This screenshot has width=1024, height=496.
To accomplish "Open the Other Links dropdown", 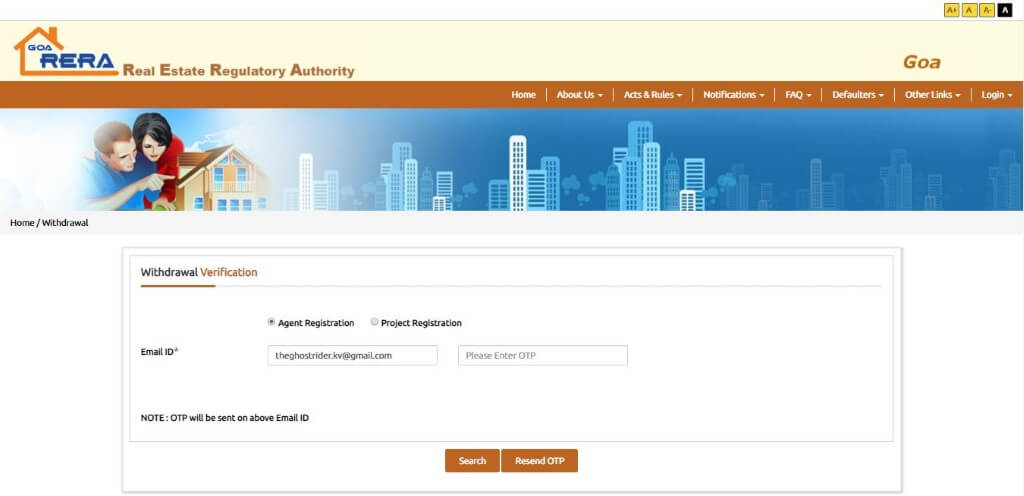I will (x=932, y=95).
